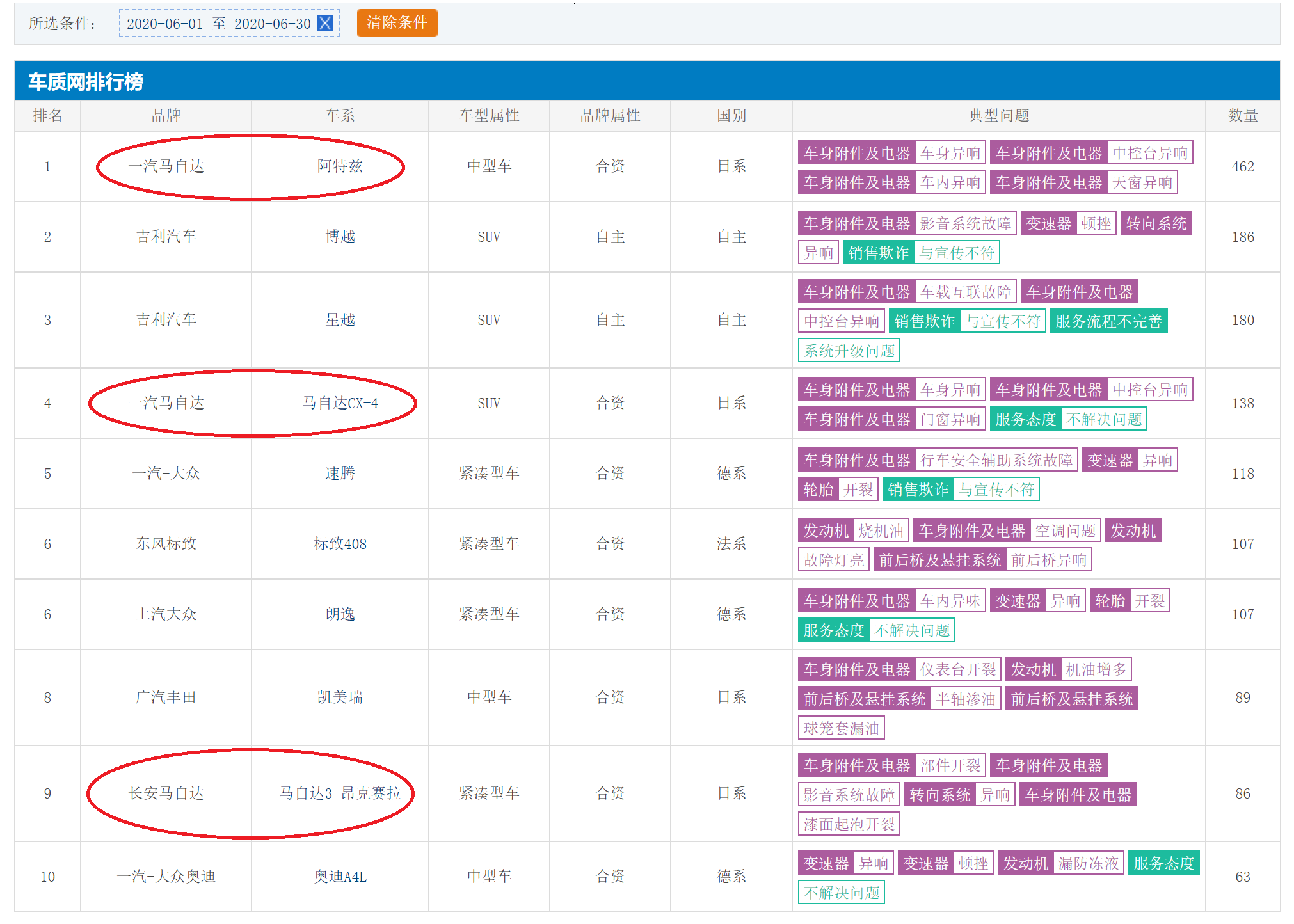The width and height of the screenshot is (1294, 924).
Task: Select the 车内异味 problem tag
Action: tap(950, 601)
